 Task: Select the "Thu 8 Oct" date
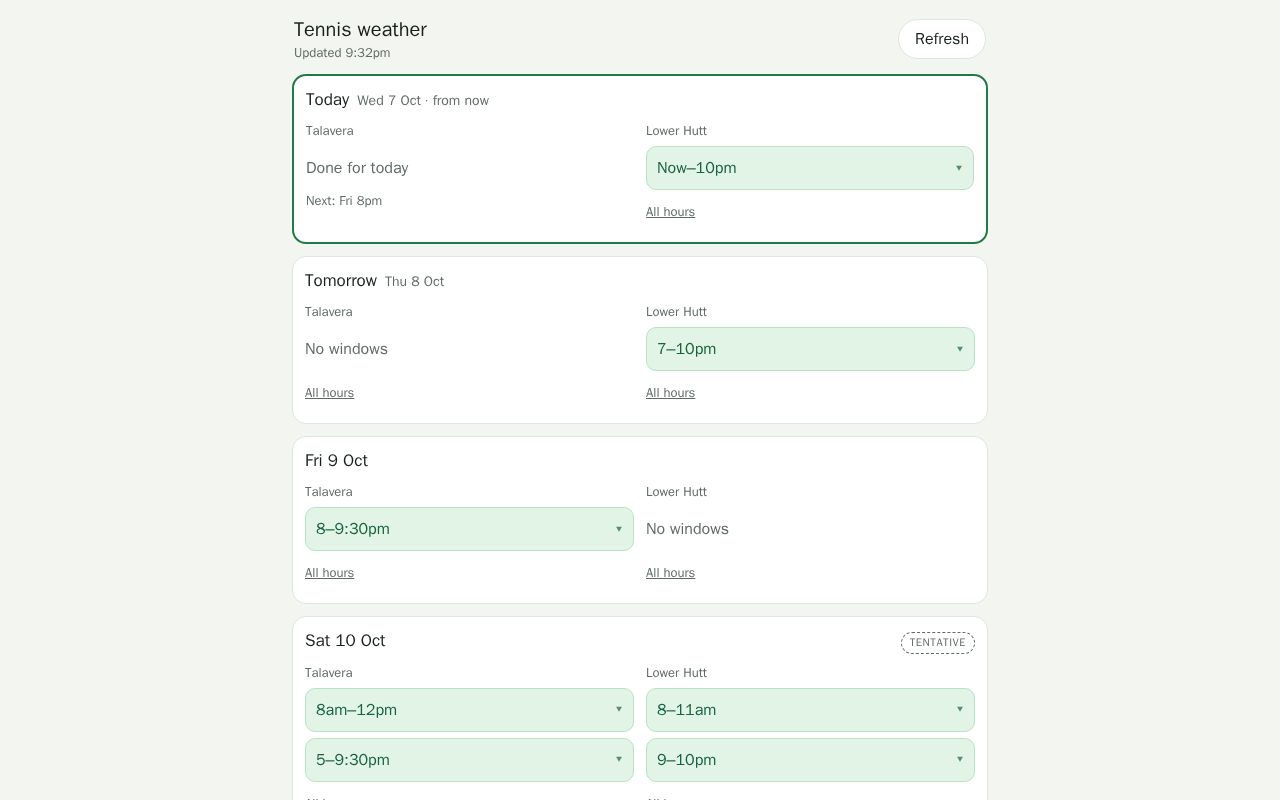[414, 282]
